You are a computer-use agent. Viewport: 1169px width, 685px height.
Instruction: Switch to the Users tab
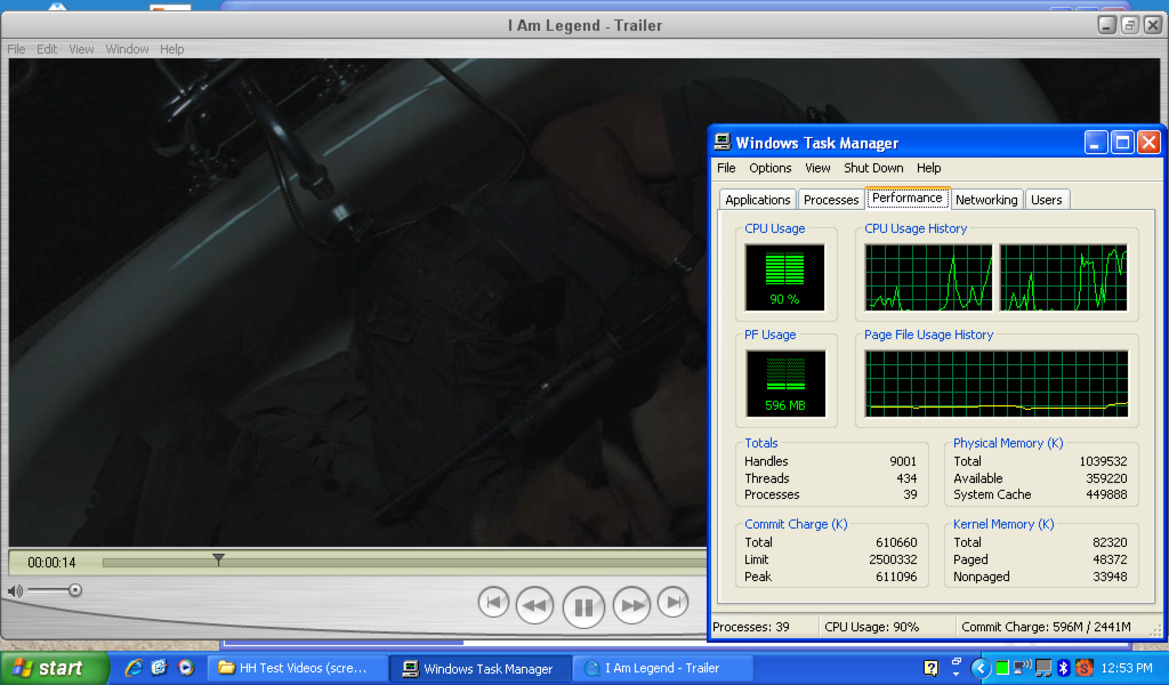[x=1046, y=200]
